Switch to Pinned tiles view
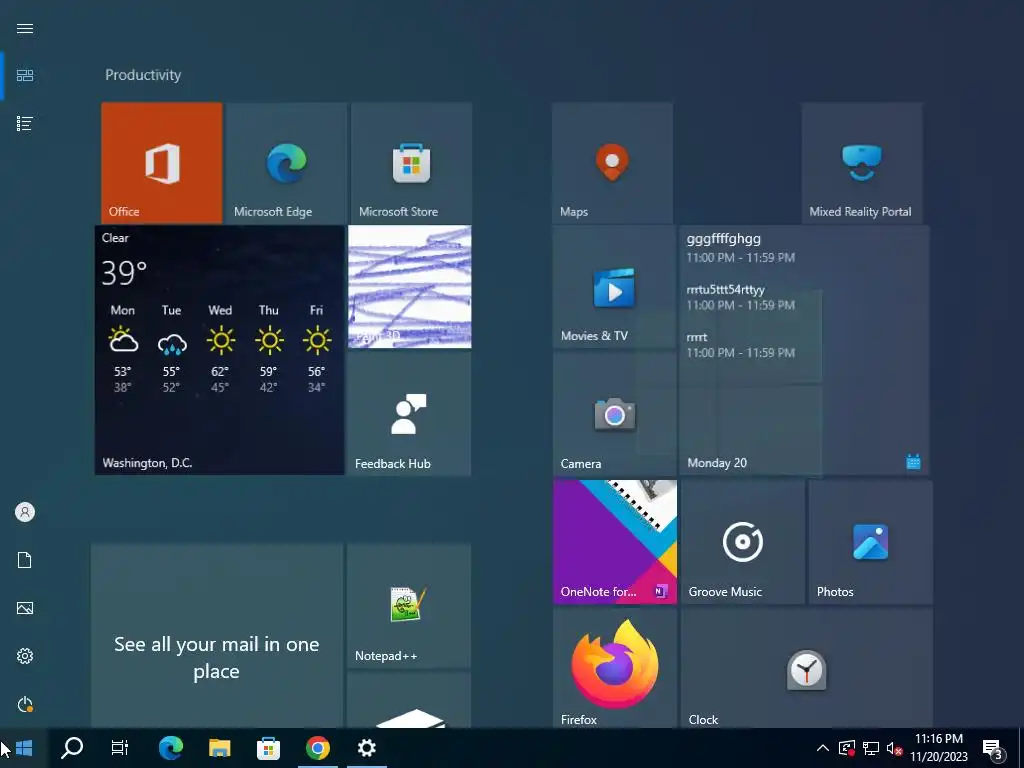 click(25, 76)
